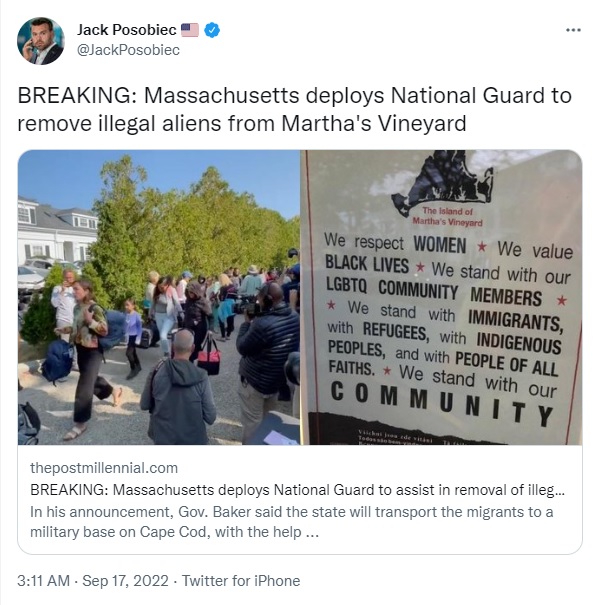This screenshot has height=605, width=597.
Task: Open the @JackPosobiec handle link
Action: pyautogui.click(x=128, y=50)
